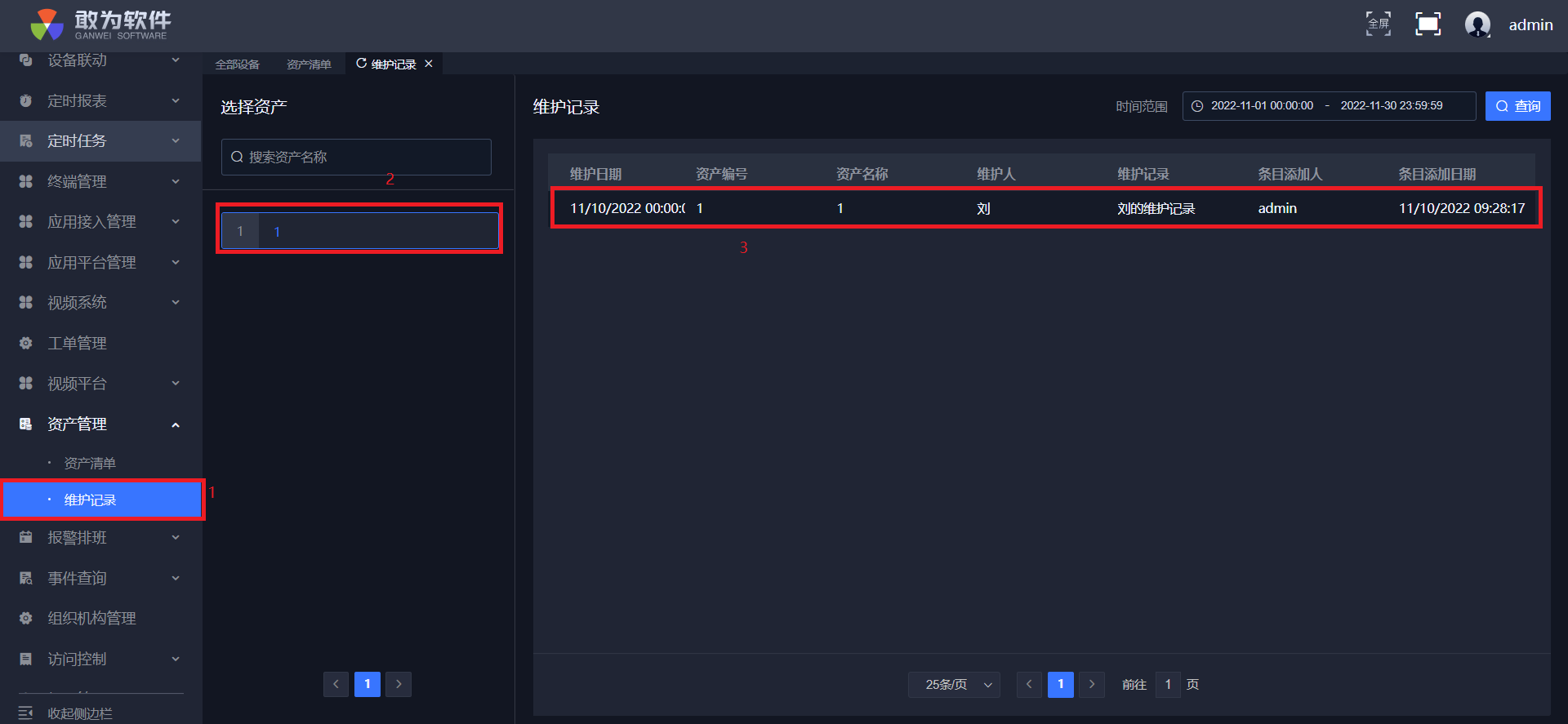
Task: Click the 设备联动 sidebar icon
Action: 26,60
